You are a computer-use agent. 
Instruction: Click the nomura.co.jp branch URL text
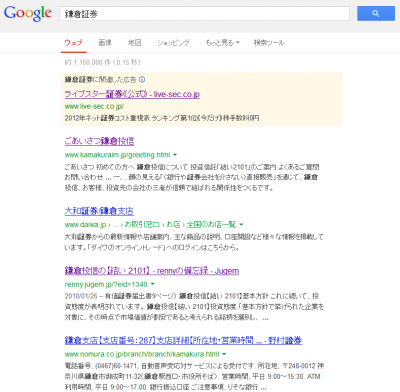(x=142, y=354)
